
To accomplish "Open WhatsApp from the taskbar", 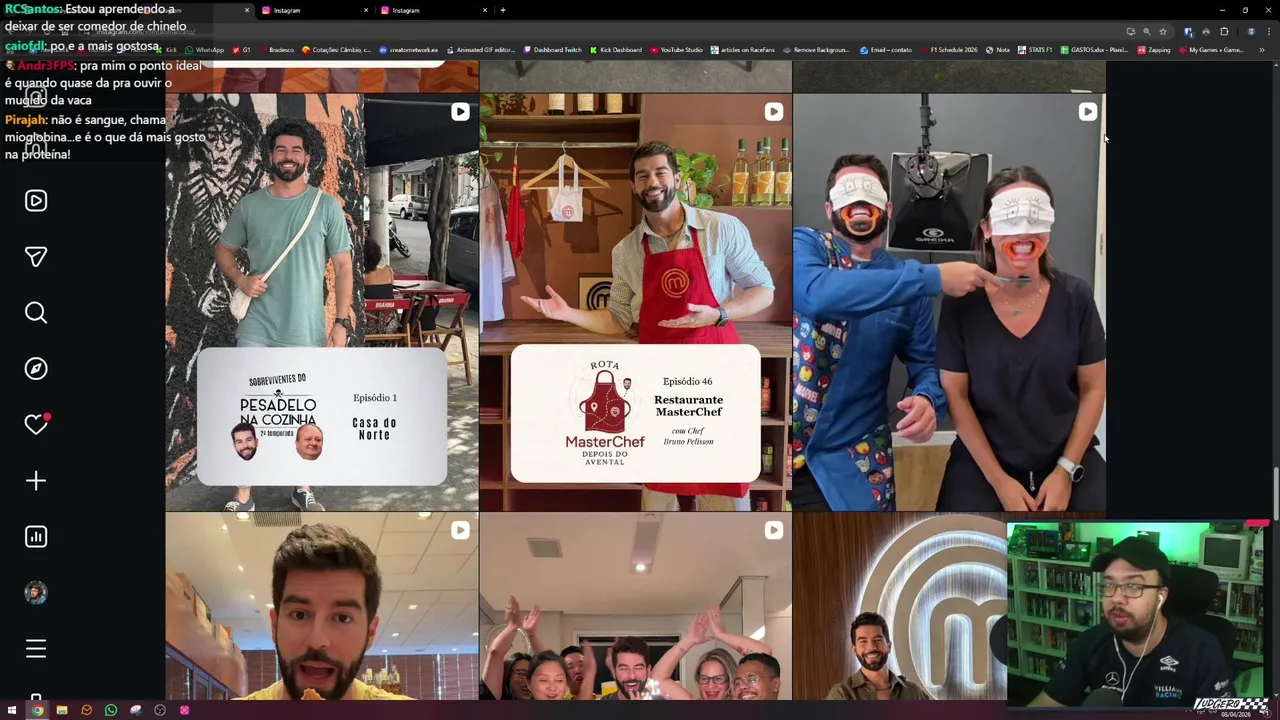I will (111, 710).
